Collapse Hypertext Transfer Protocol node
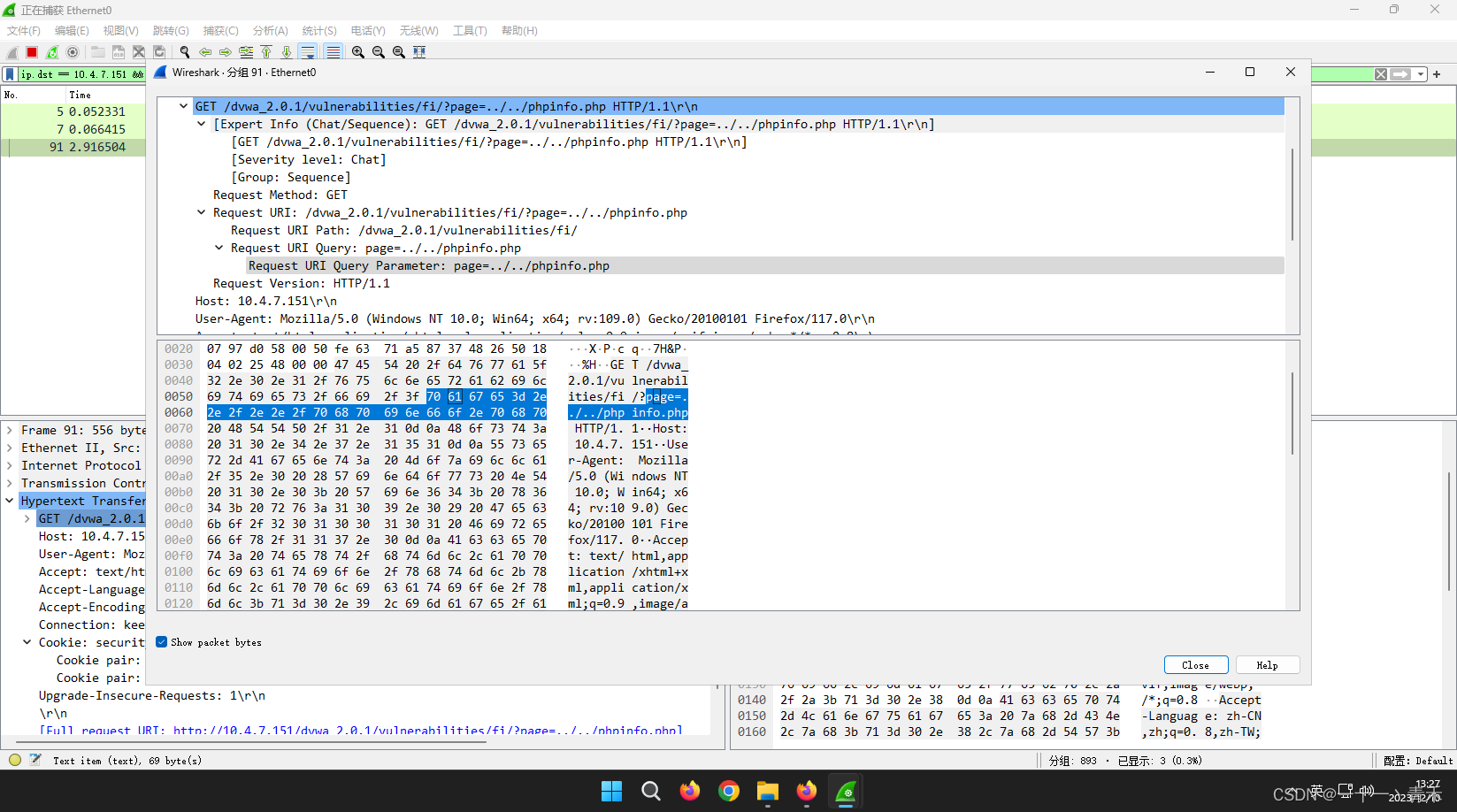 pyautogui.click(x=10, y=501)
